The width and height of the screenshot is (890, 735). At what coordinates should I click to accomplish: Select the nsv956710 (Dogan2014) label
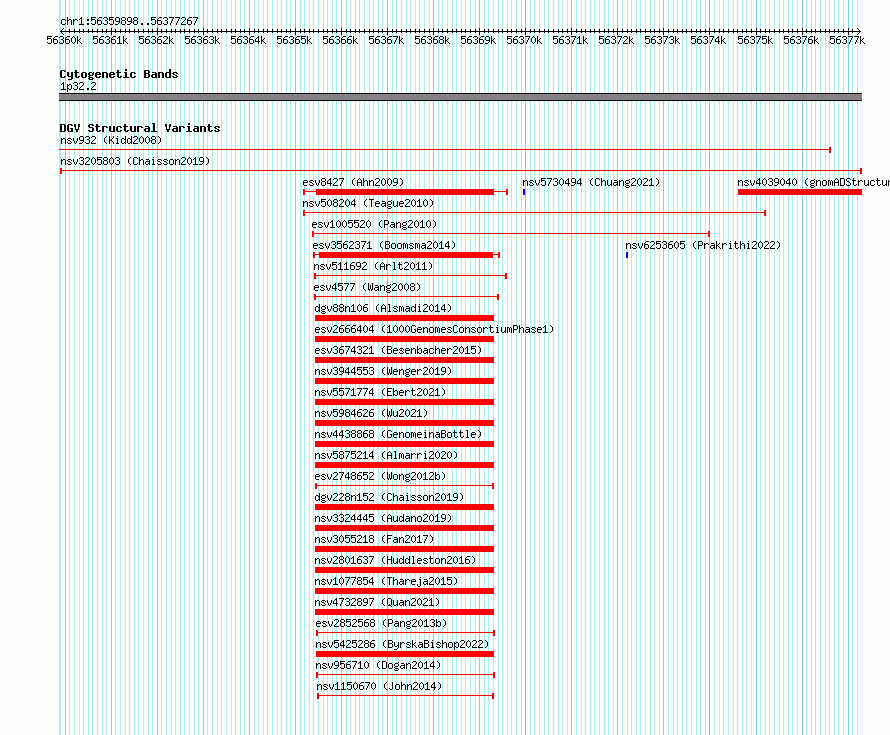(x=378, y=665)
